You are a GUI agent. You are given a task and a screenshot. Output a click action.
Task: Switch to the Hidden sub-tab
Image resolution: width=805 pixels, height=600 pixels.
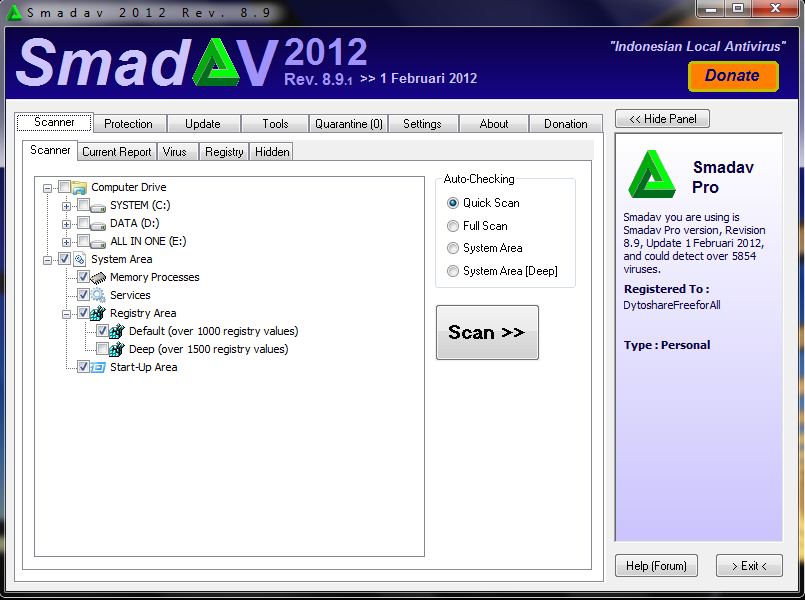272,152
